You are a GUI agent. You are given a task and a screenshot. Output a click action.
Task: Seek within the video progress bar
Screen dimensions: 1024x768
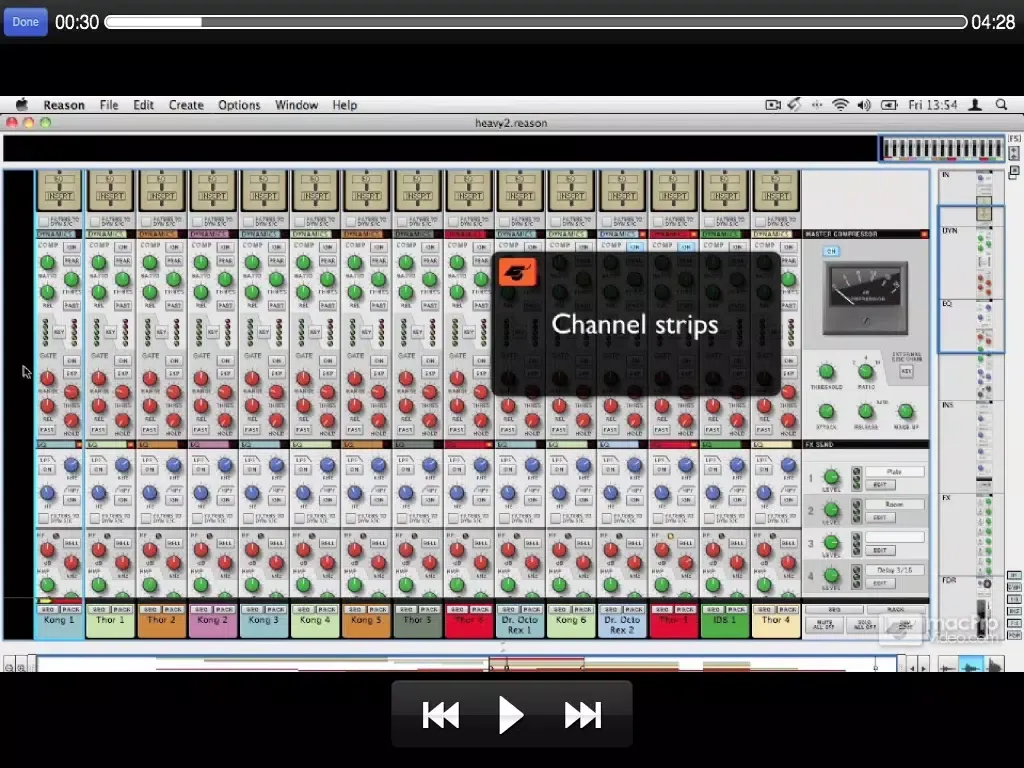pyautogui.click(x=536, y=22)
